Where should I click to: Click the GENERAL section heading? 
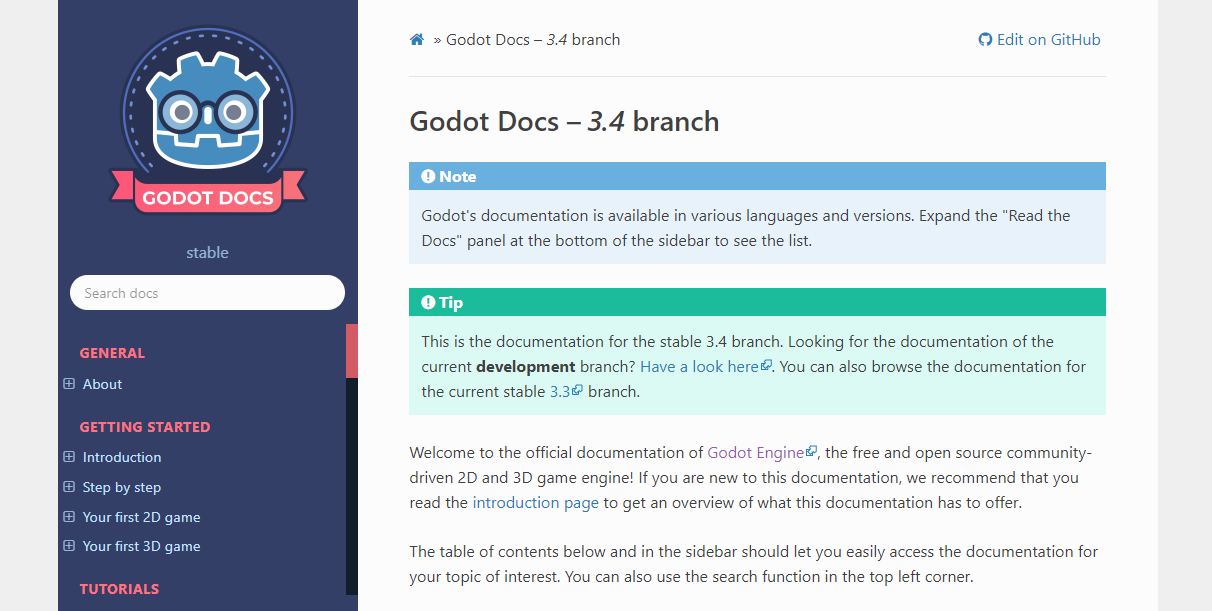(x=112, y=353)
